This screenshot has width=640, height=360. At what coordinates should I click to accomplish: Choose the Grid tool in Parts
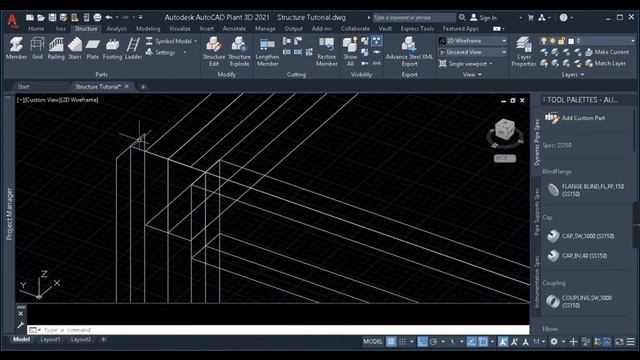(x=37, y=49)
